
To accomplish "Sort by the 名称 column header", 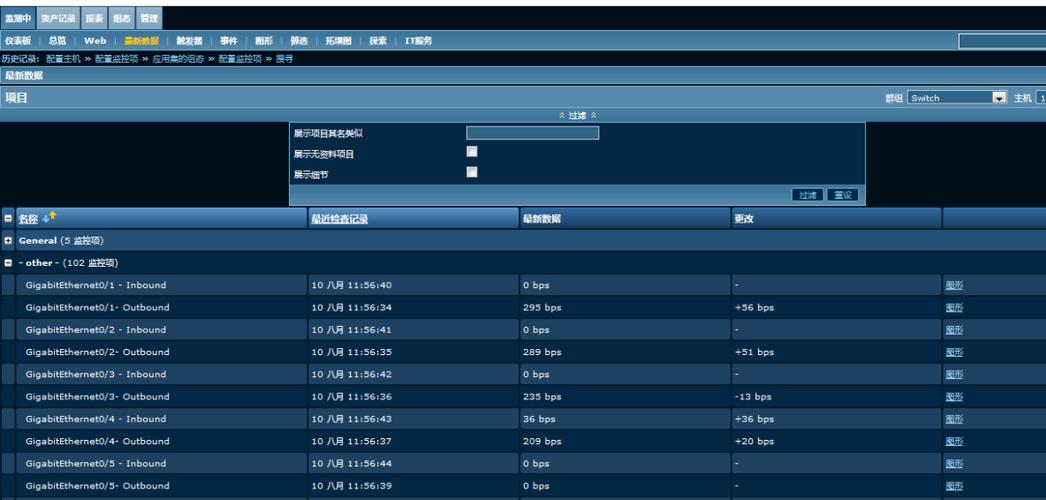I will point(28,219).
